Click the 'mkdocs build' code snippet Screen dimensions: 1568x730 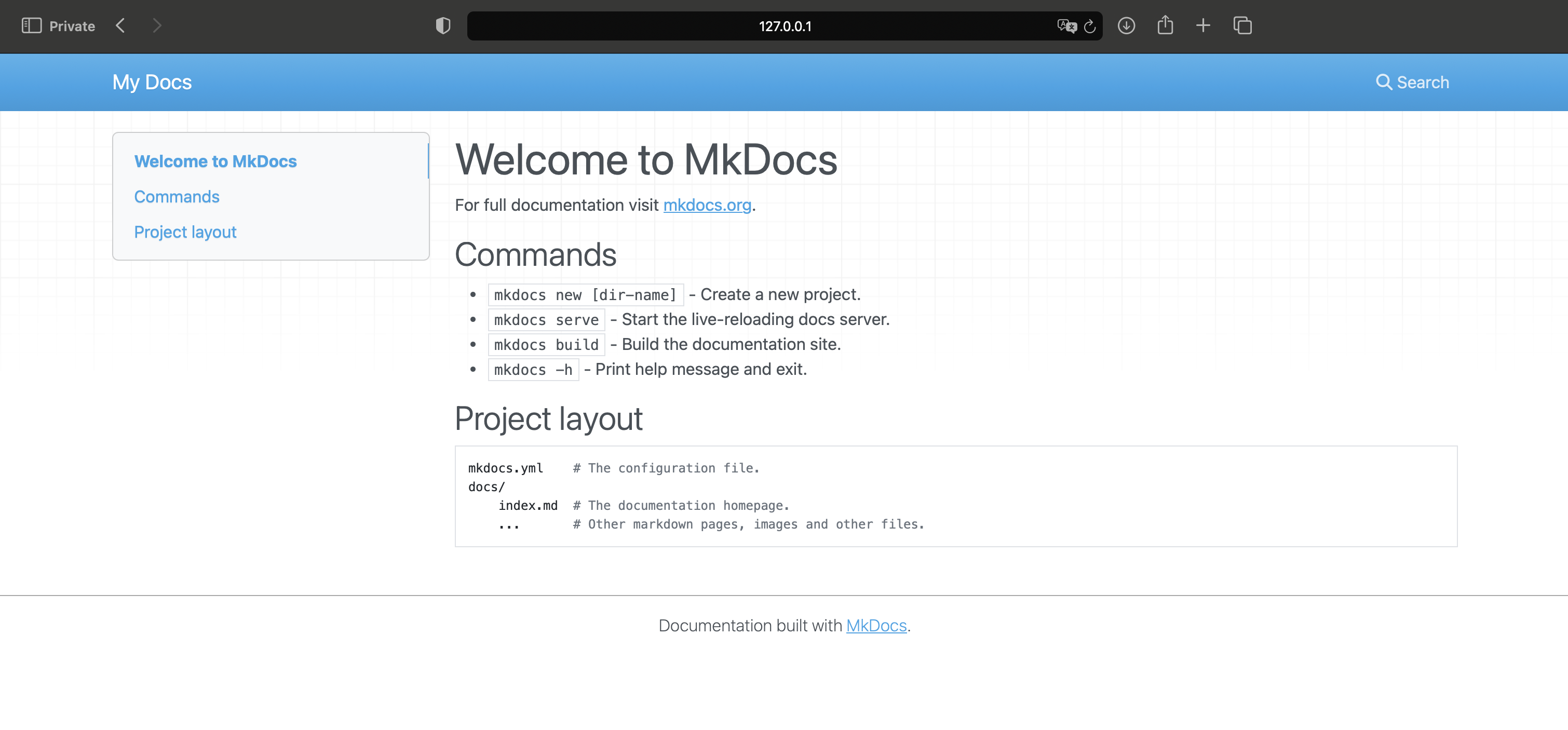(x=547, y=345)
